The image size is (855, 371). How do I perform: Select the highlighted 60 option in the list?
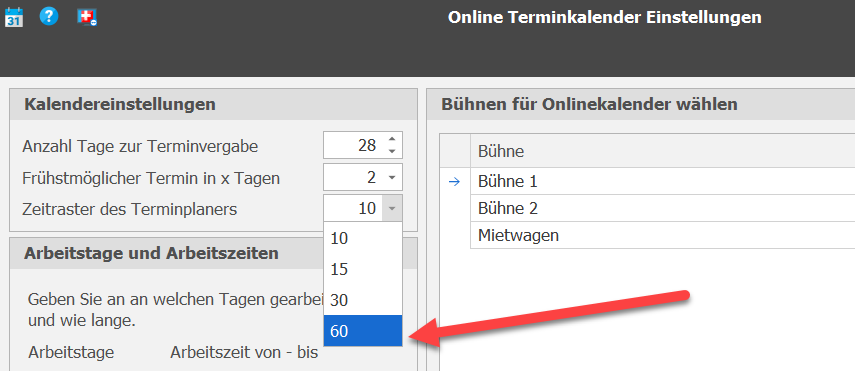[x=363, y=331]
